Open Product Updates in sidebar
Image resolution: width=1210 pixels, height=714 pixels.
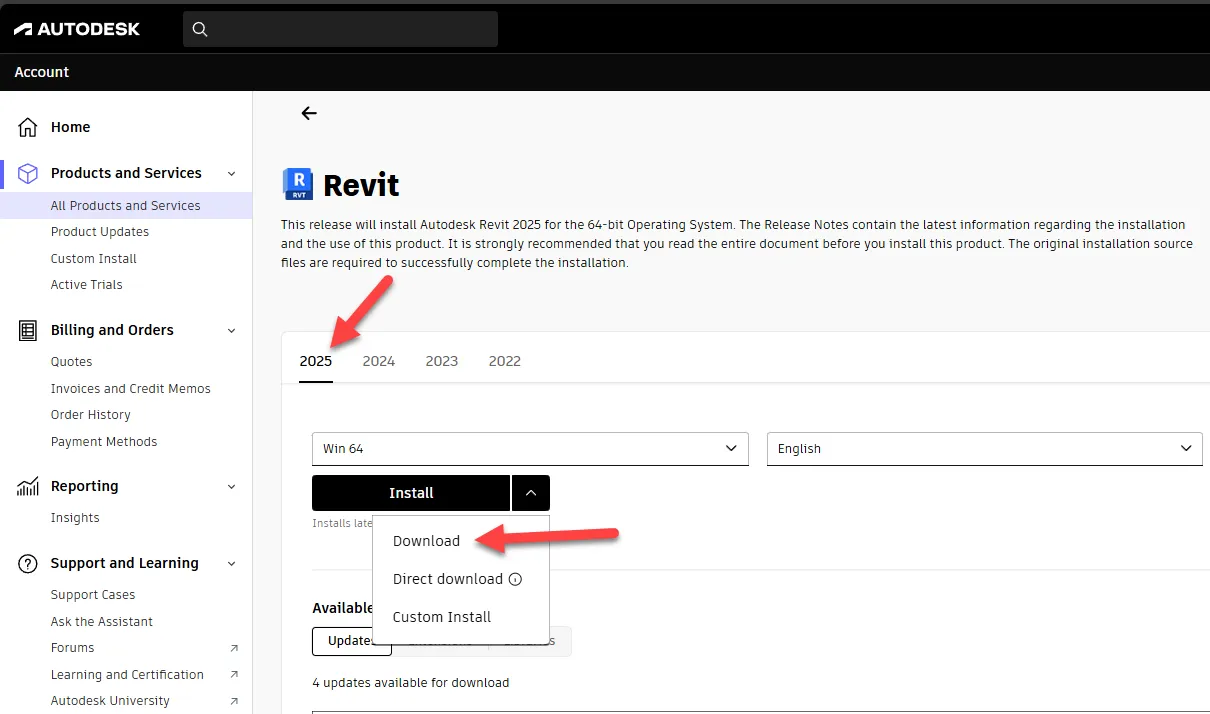(x=100, y=232)
